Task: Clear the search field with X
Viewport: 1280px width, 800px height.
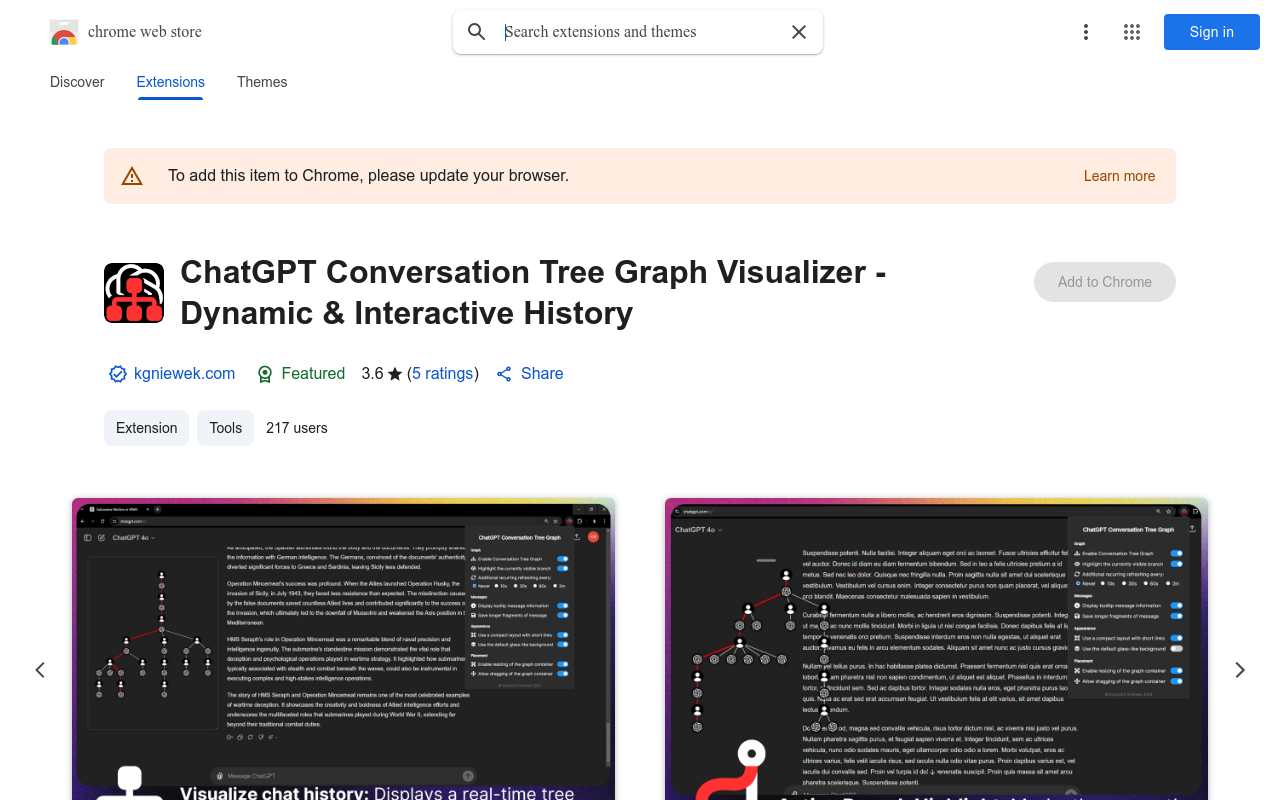Action: pyautogui.click(x=799, y=32)
